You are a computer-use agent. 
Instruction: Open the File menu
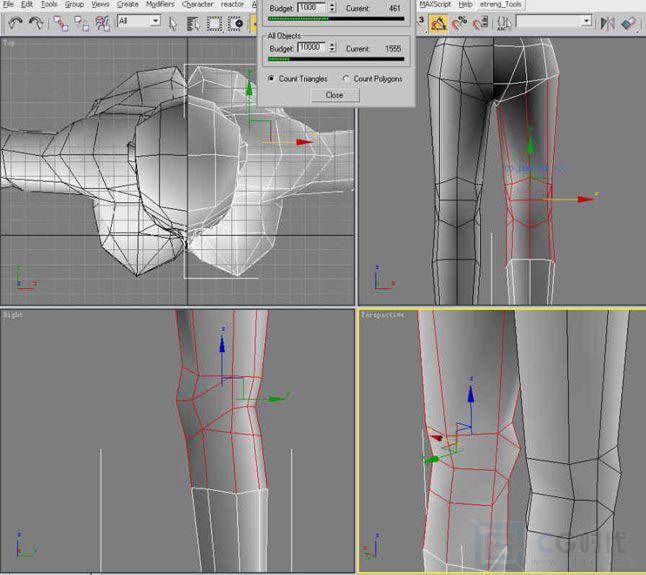pyautogui.click(x=8, y=5)
